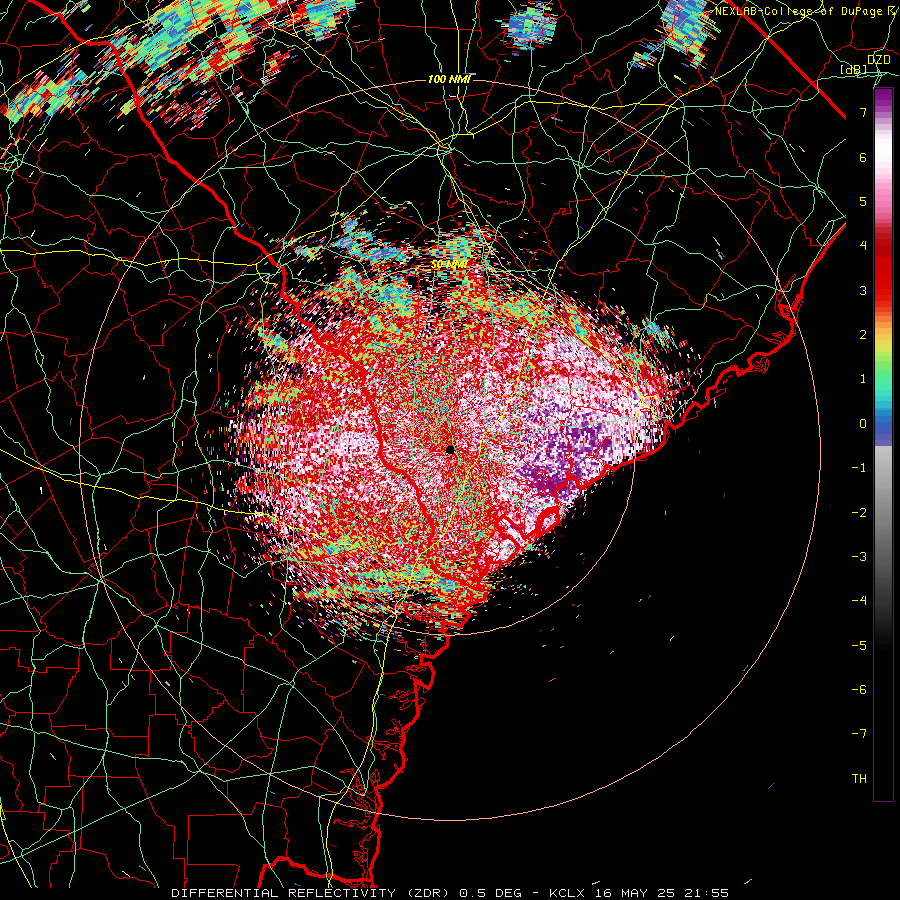Click the DZD product label above the color bar
The image size is (900, 900).
point(878,60)
